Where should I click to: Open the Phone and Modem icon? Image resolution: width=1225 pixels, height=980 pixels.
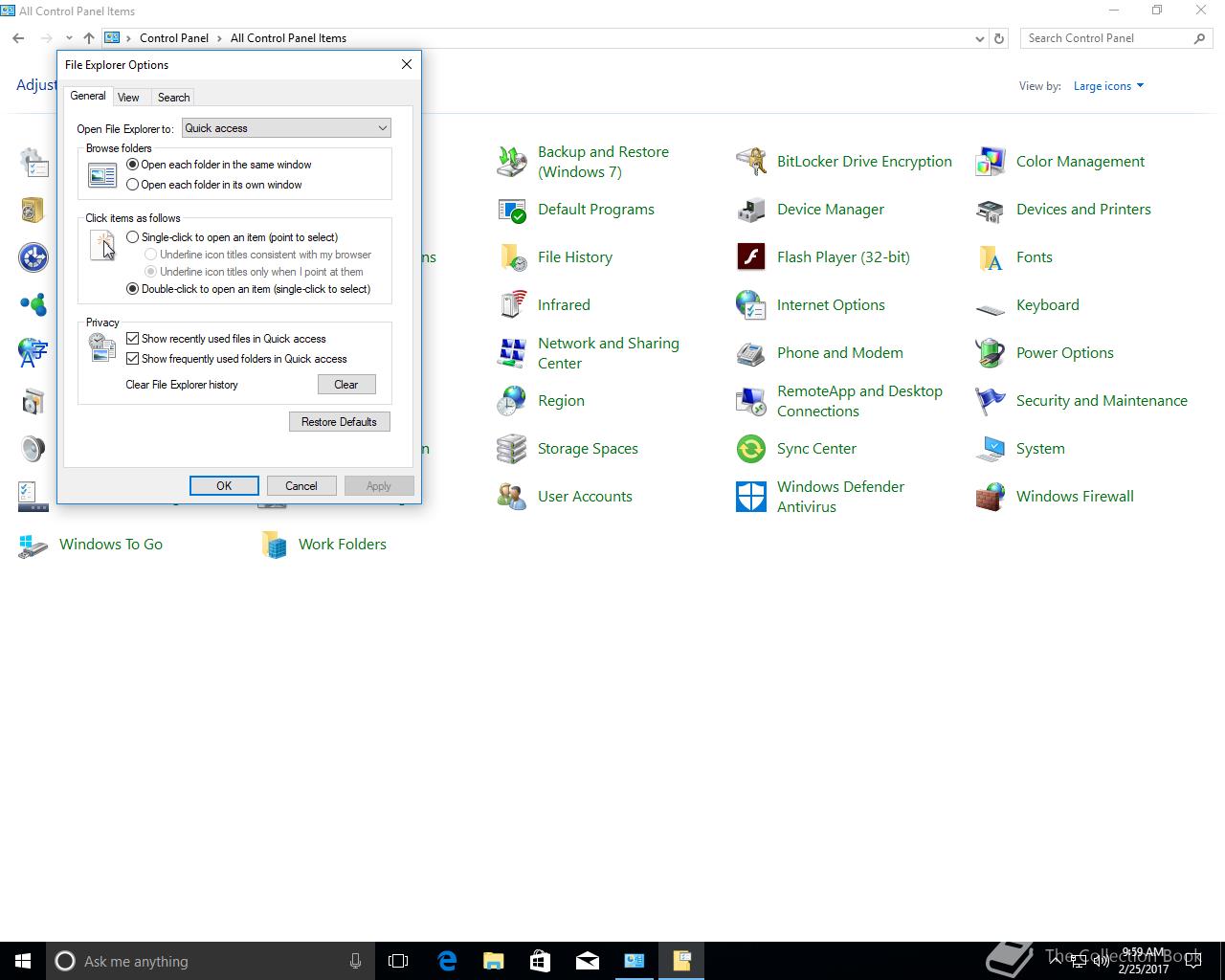coord(751,353)
